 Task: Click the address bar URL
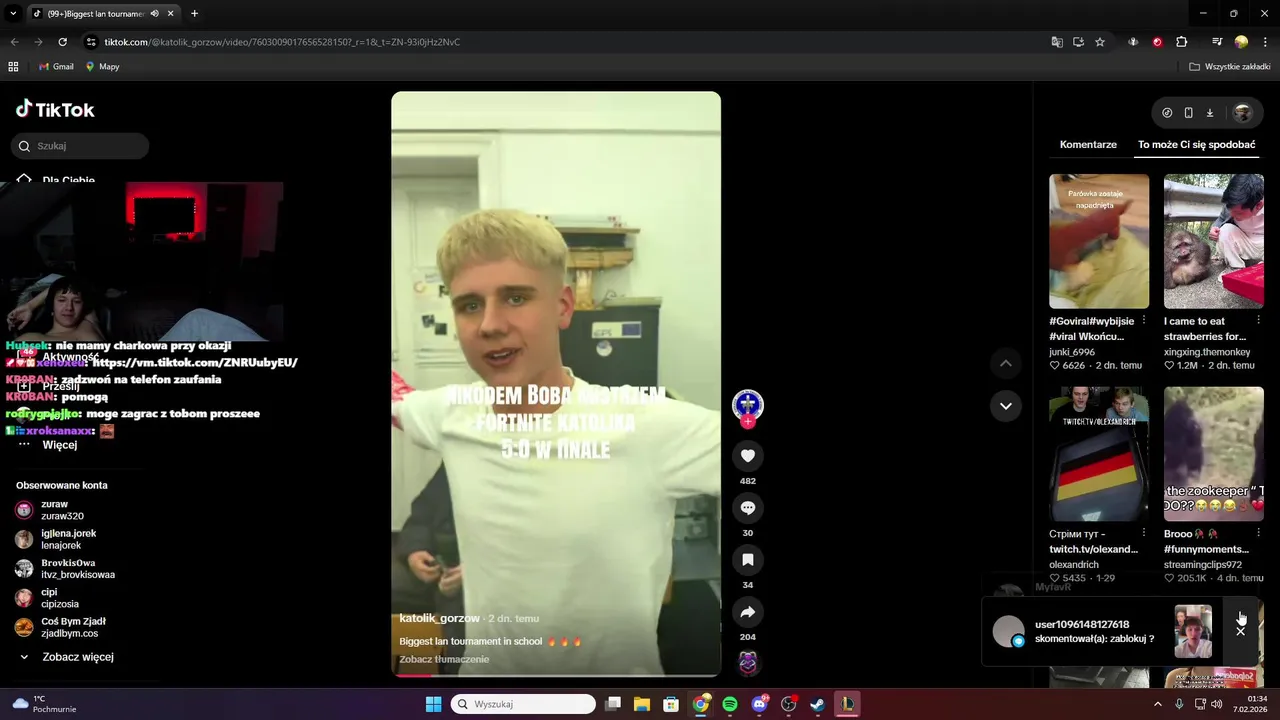282,42
